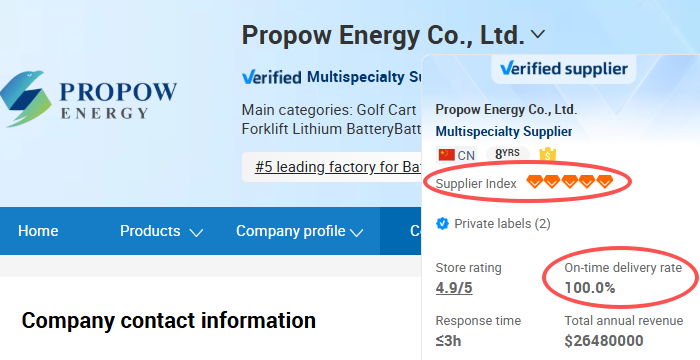Screen dimensions: 700x360
Task: Expand the Products menu chevron
Action: [x=196, y=232]
